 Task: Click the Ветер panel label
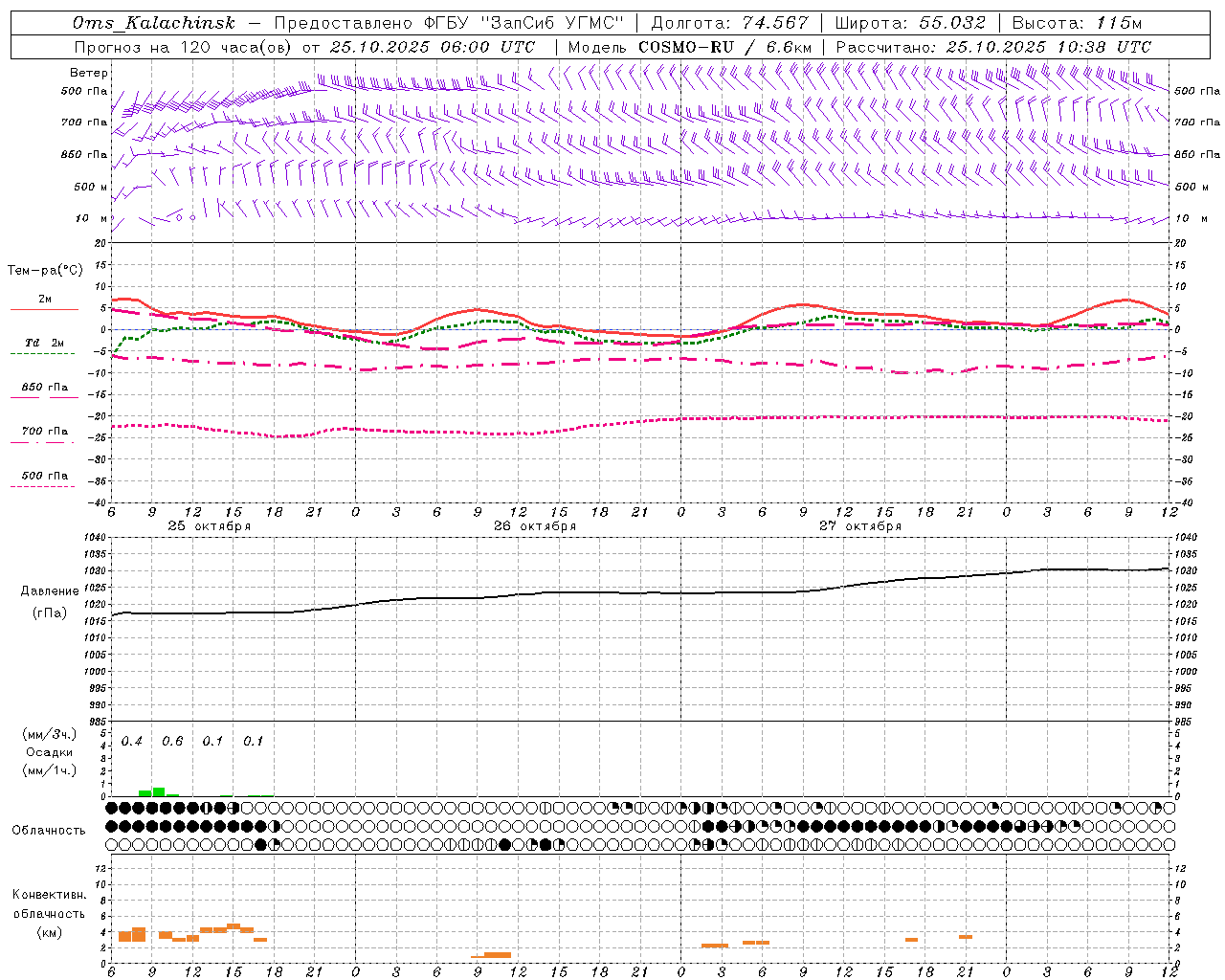point(89,73)
